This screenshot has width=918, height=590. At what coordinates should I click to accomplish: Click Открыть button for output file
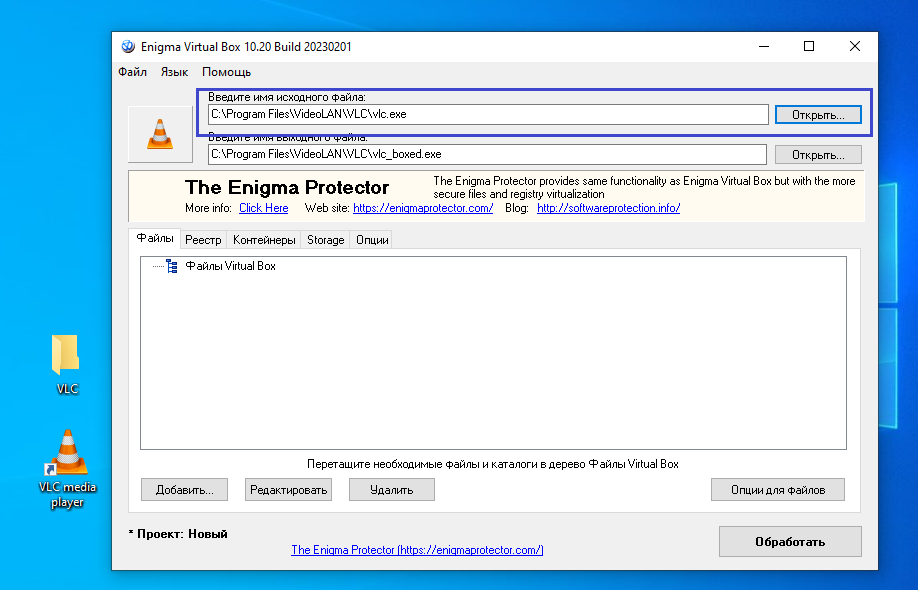[818, 155]
